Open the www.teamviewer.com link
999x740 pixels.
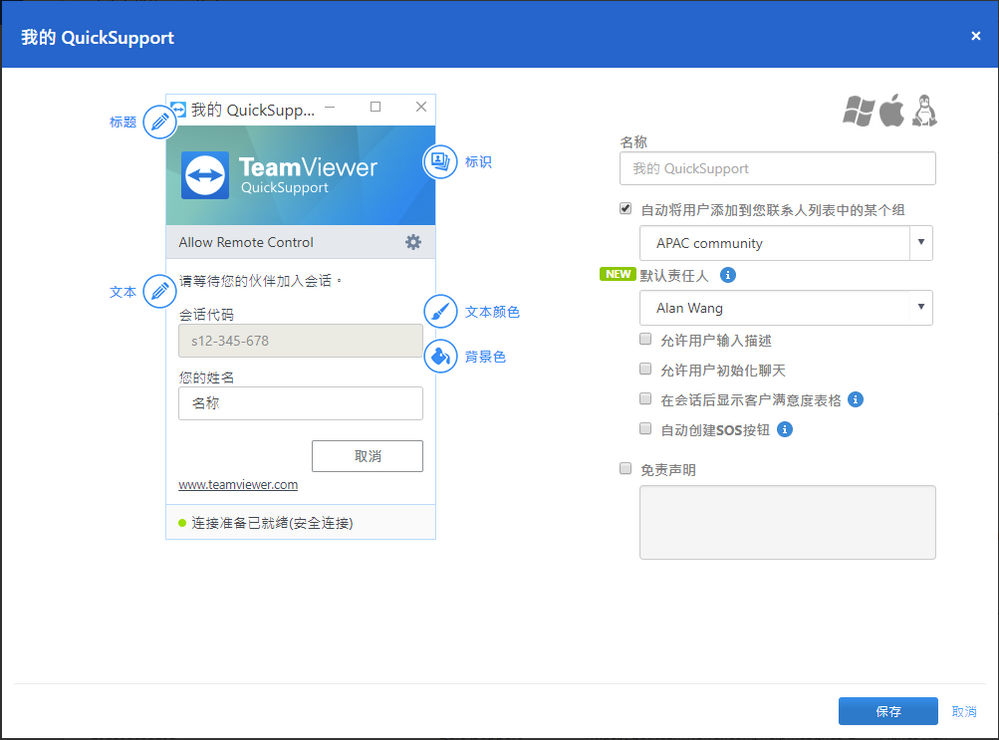[x=238, y=484]
